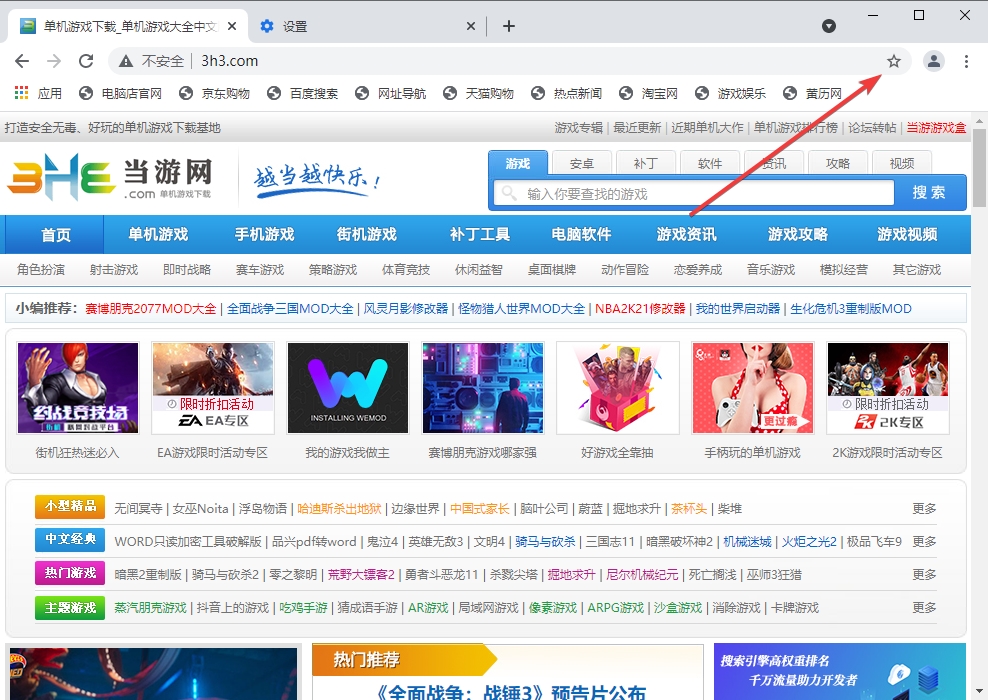Click the 主题游戏 green label
Image resolution: width=988 pixels, height=700 pixels.
(70, 608)
